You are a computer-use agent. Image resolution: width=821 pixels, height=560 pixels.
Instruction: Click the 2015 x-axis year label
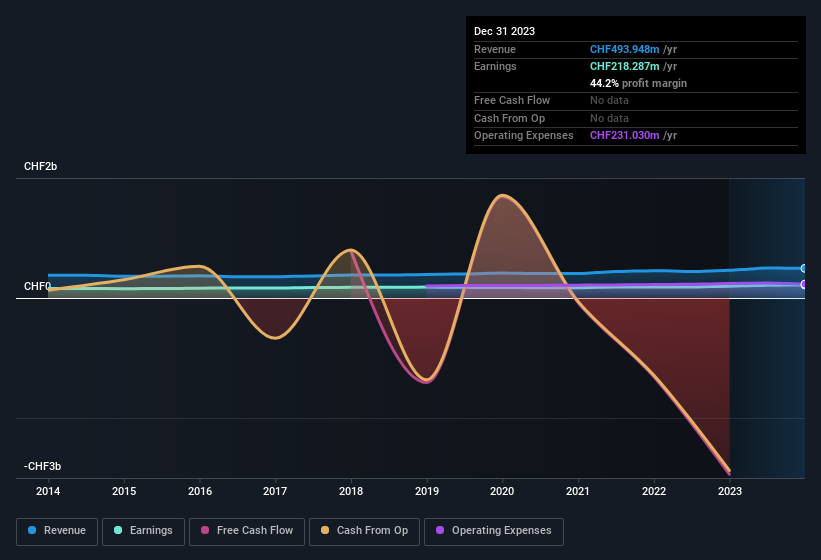coord(124,491)
